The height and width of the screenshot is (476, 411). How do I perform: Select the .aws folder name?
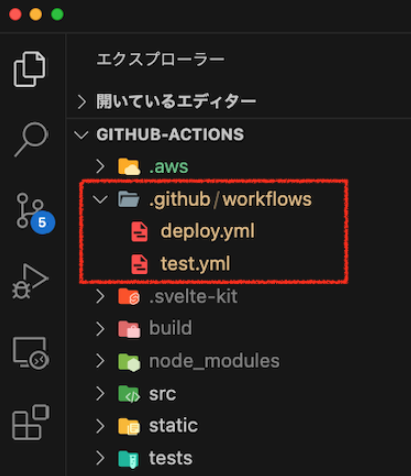click(x=169, y=167)
